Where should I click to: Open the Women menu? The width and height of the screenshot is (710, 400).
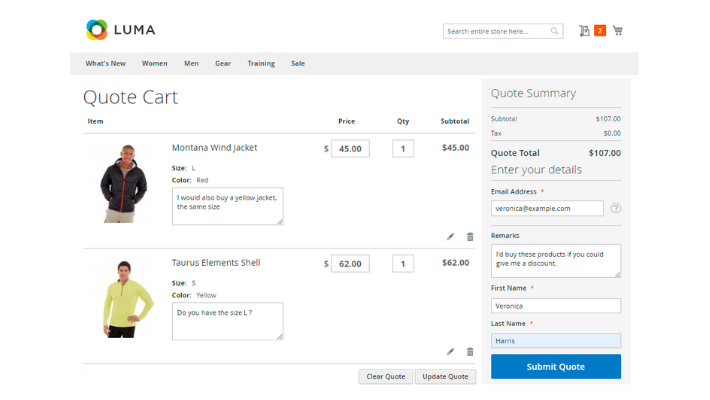pos(154,63)
